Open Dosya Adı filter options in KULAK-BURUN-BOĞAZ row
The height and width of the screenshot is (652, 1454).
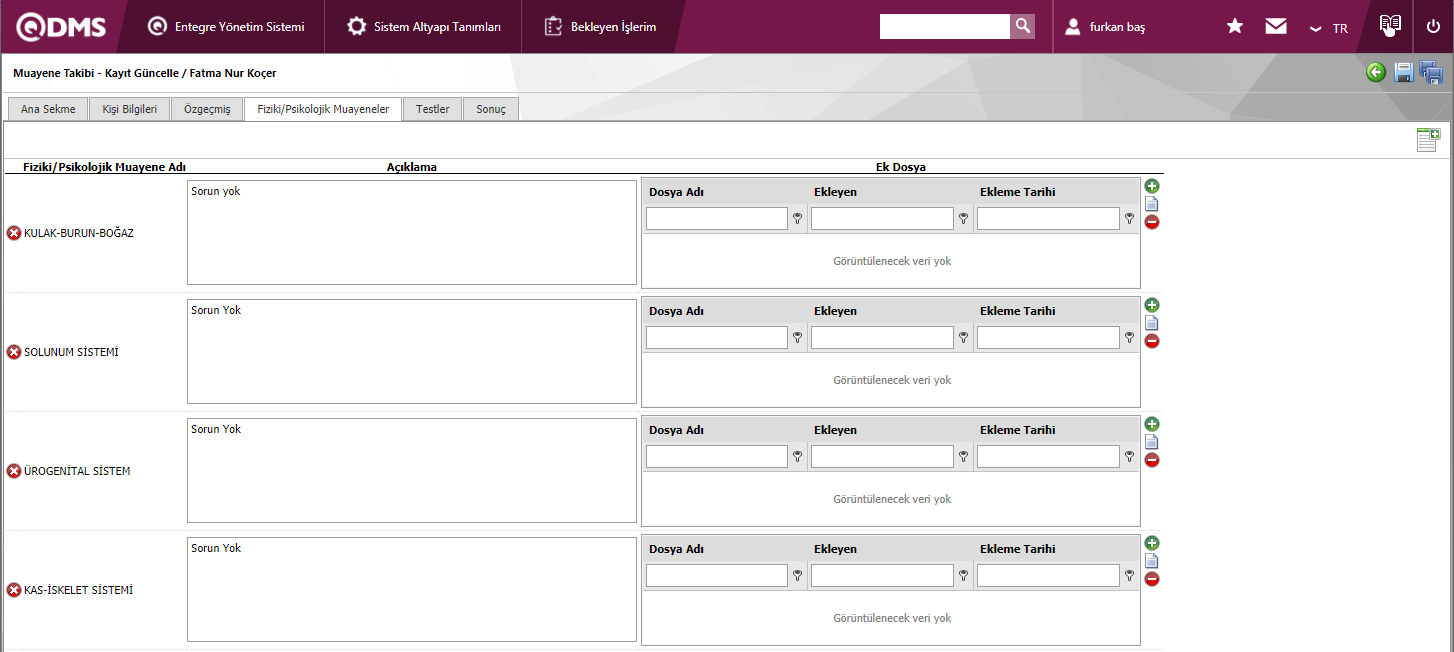(x=798, y=219)
